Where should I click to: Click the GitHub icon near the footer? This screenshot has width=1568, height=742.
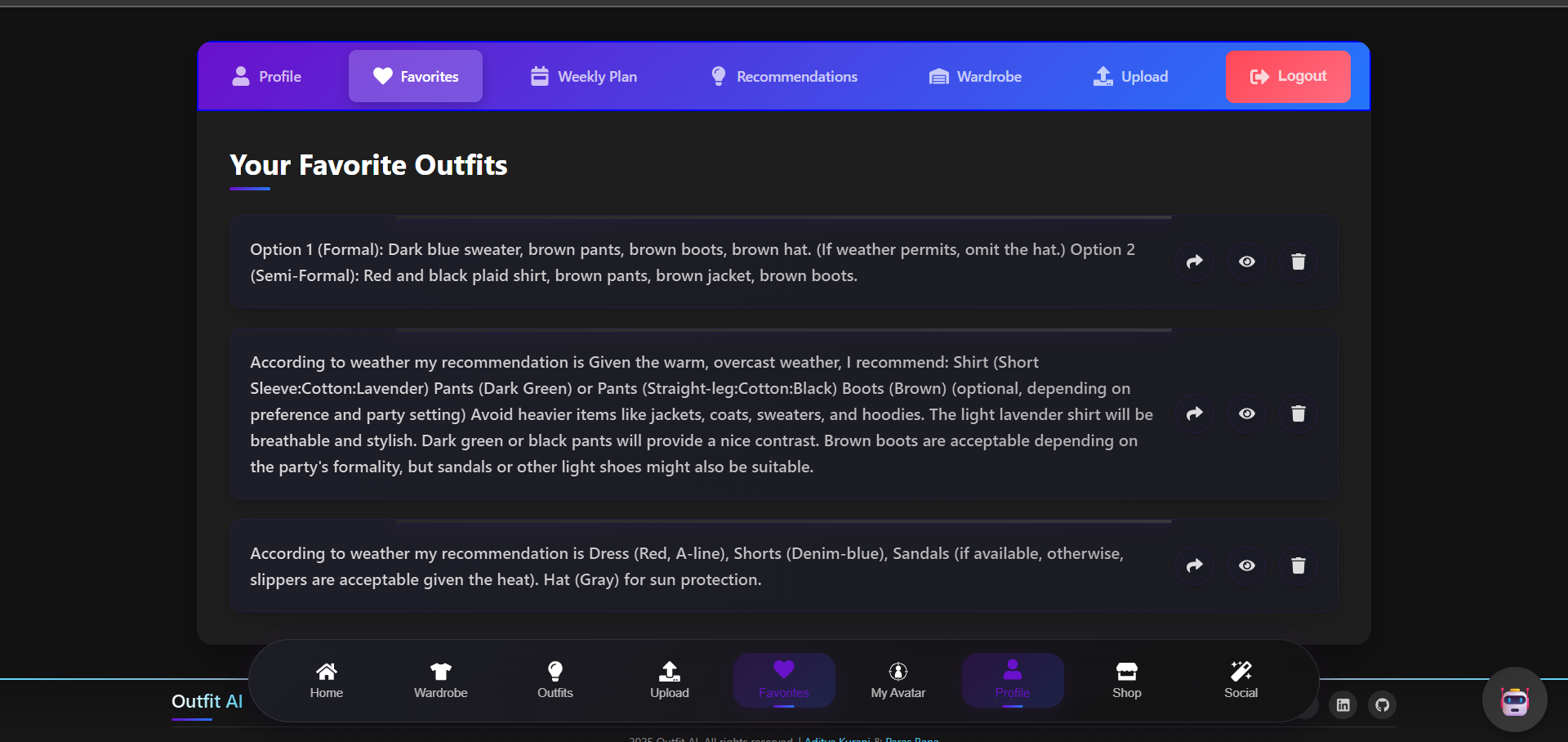click(x=1382, y=705)
